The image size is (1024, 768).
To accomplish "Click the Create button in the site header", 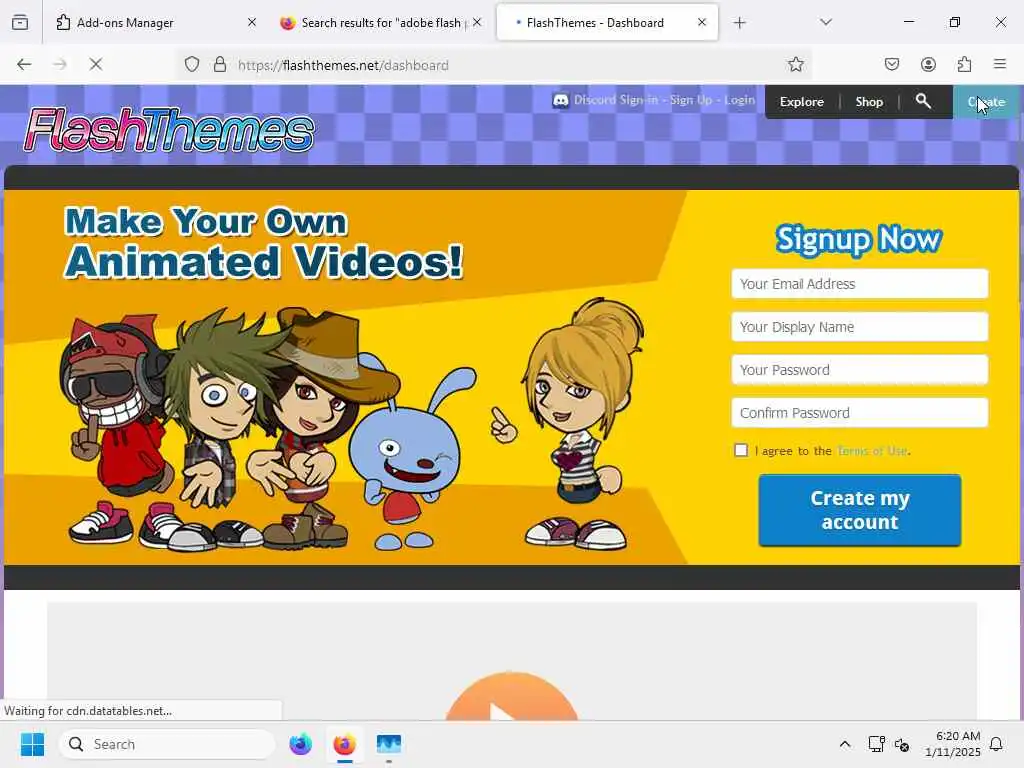I will (986, 102).
